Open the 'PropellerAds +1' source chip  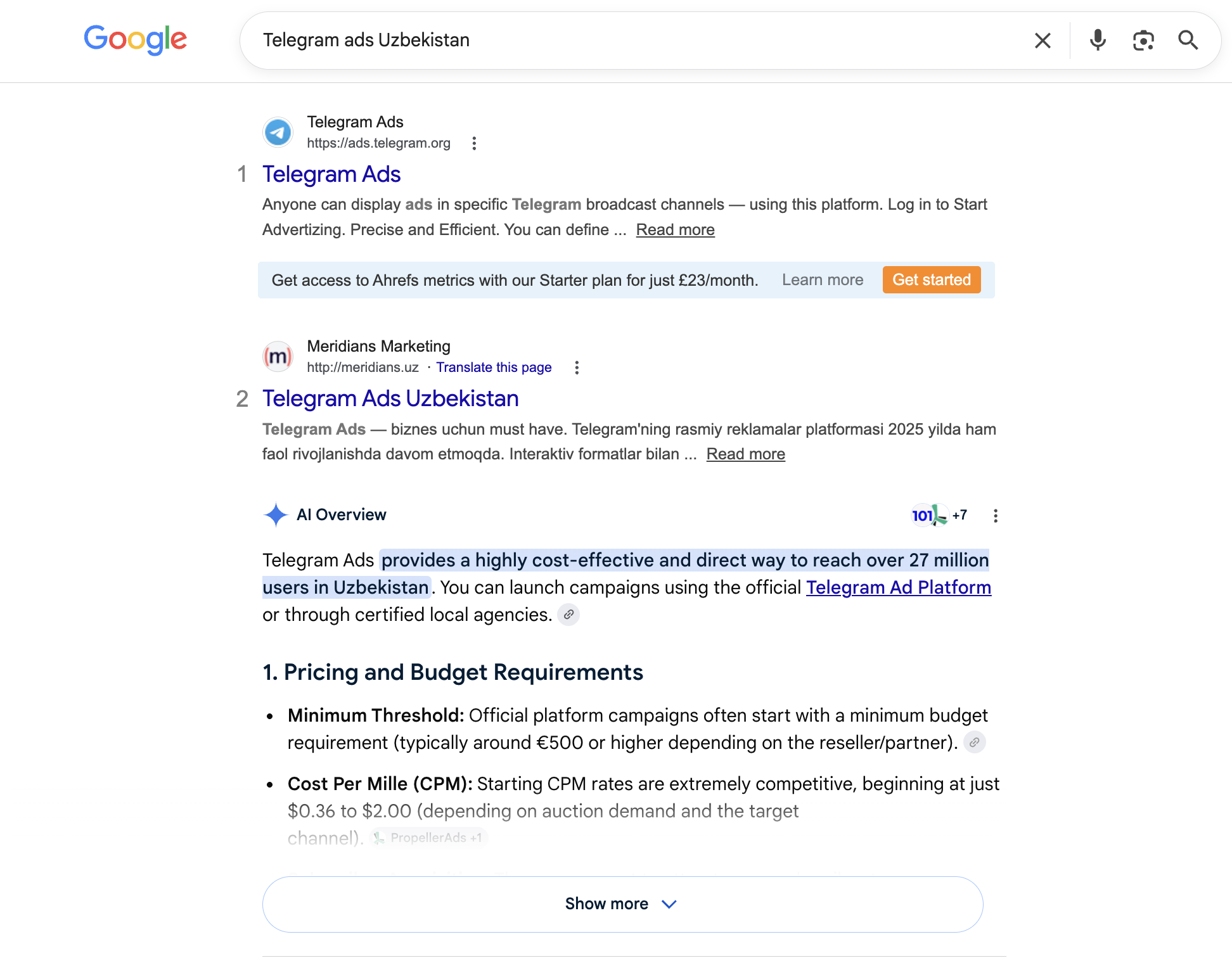coord(429,838)
